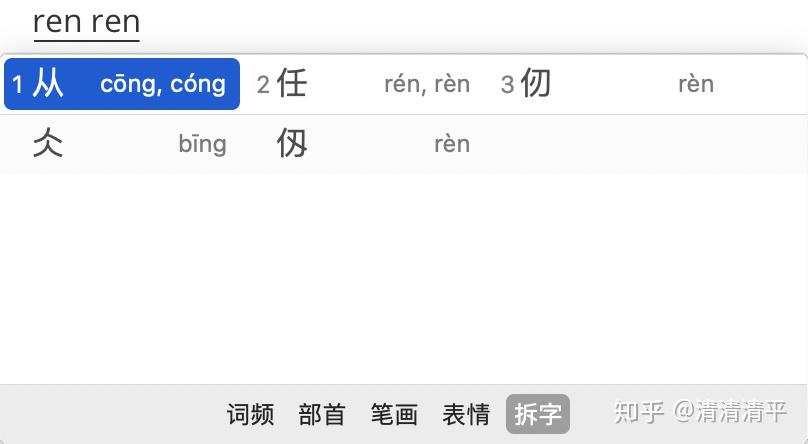Switch to the 笔画 tab
This screenshot has height=444, width=808.
(394, 414)
